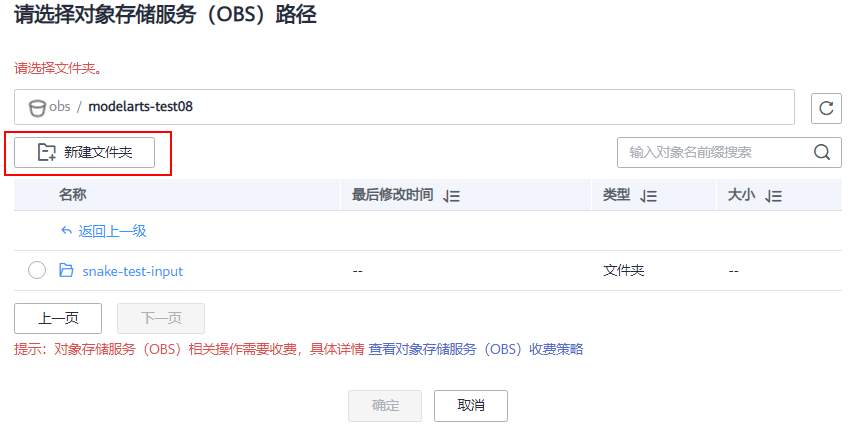The image size is (849, 432).
Task: Click the refresh icon beside path bar
Action: 825,108
